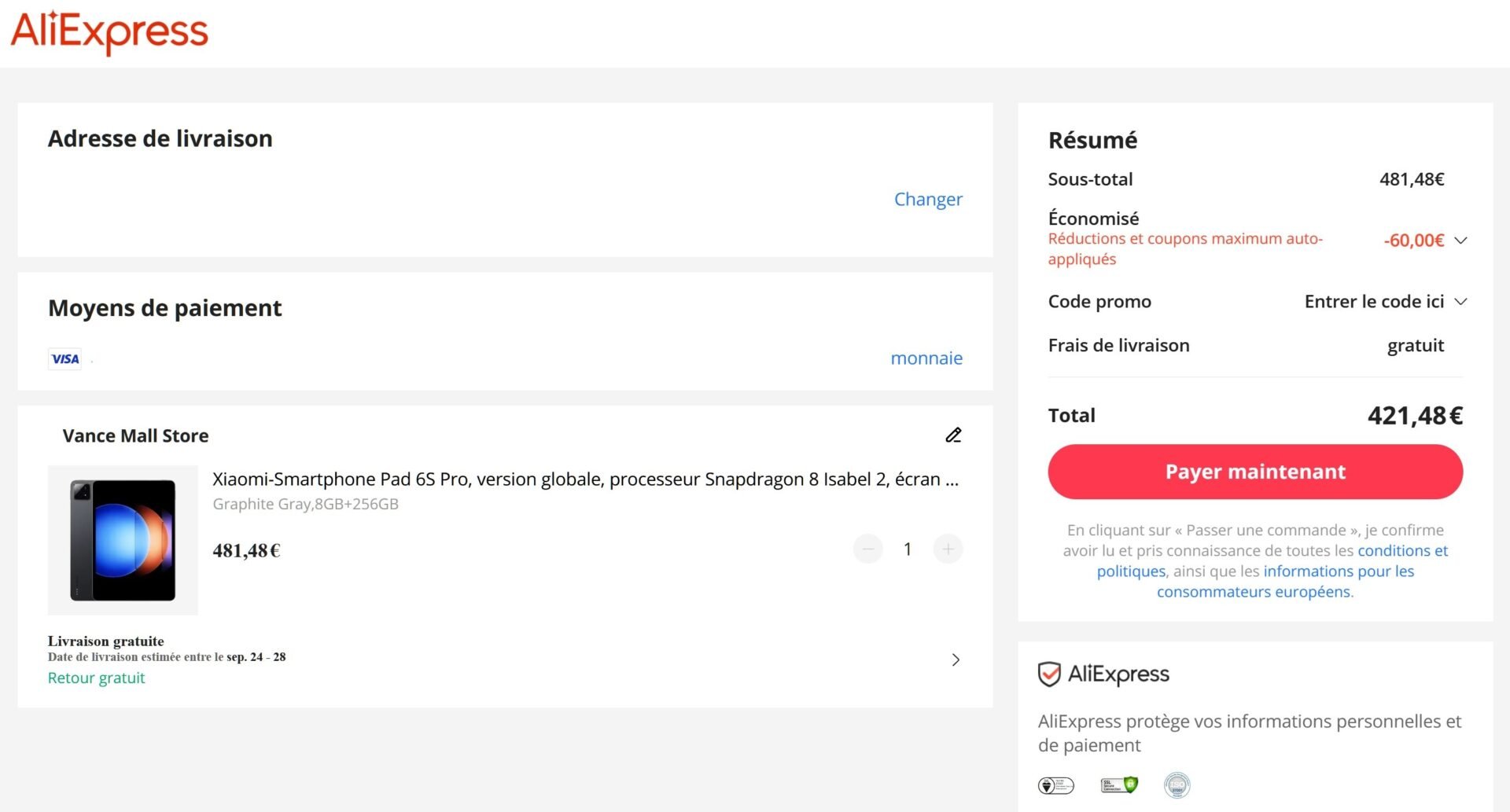Screen dimensions: 1510x812
Task: Edit Vance Mall Store order with pencil icon
Action: pyautogui.click(x=953, y=435)
